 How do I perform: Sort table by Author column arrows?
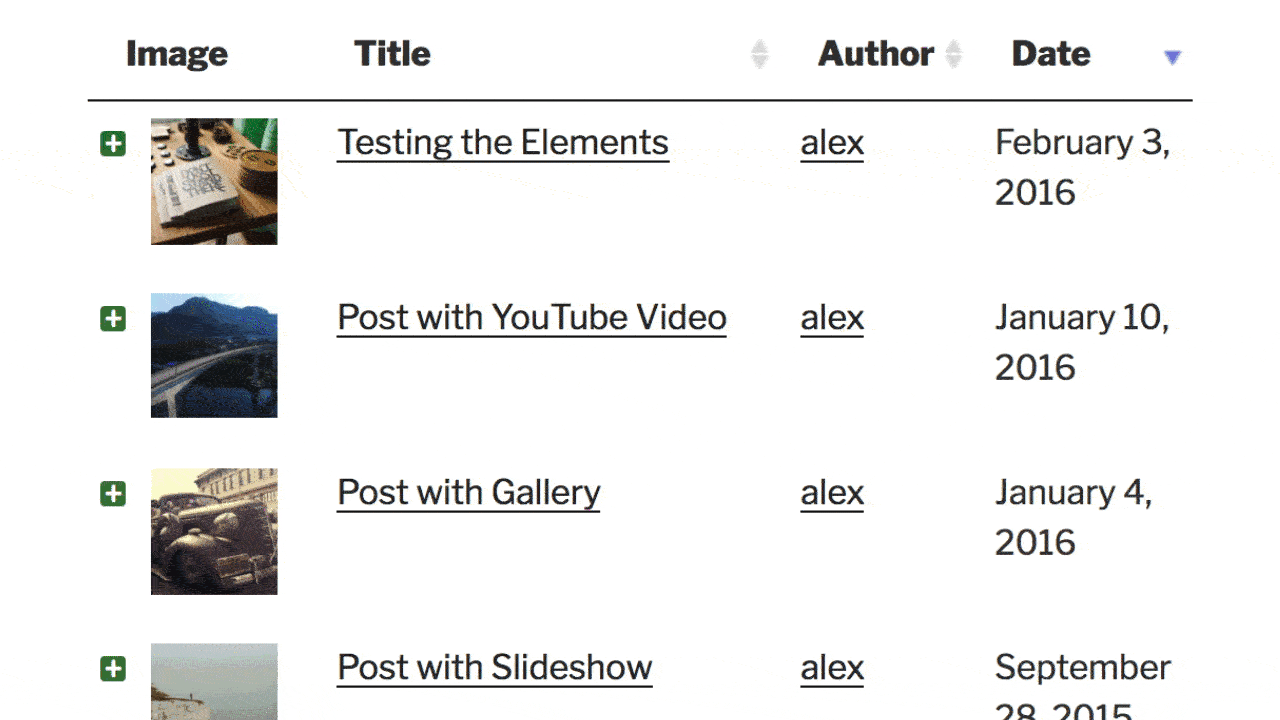tap(954, 54)
